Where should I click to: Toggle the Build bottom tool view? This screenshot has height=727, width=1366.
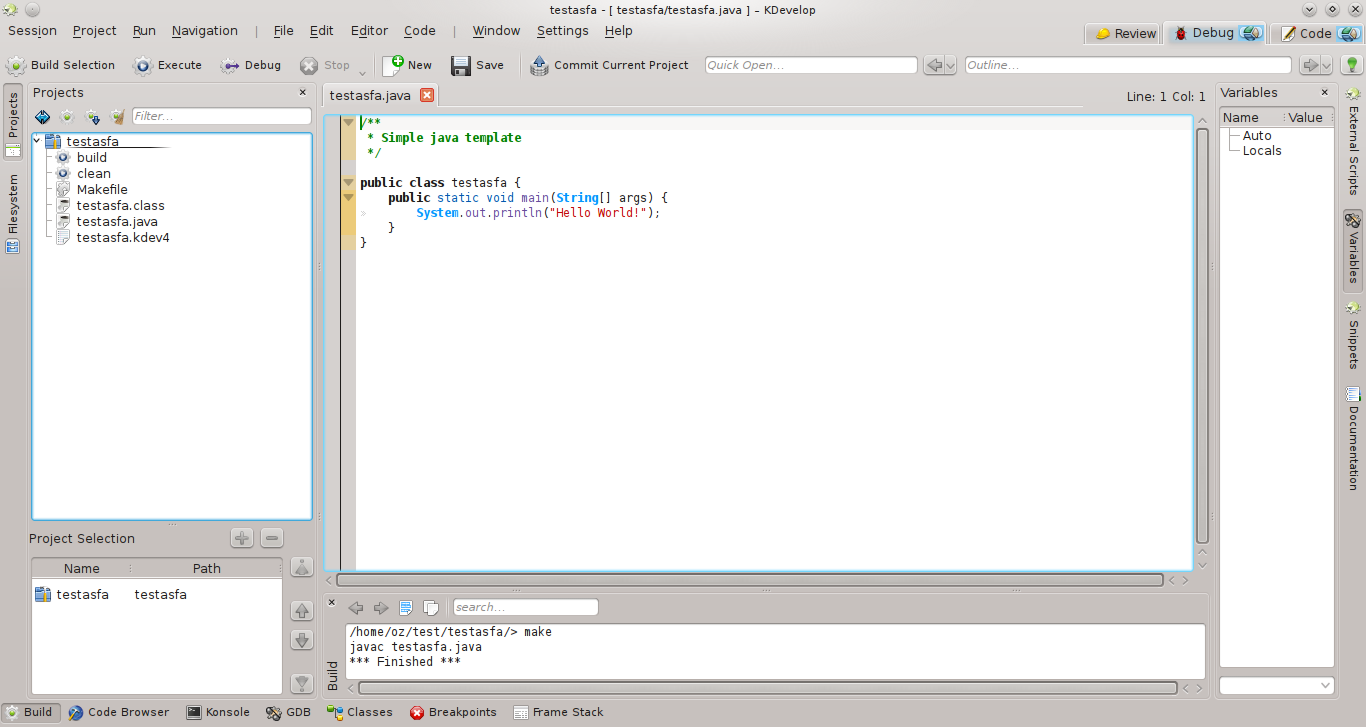click(x=29, y=712)
